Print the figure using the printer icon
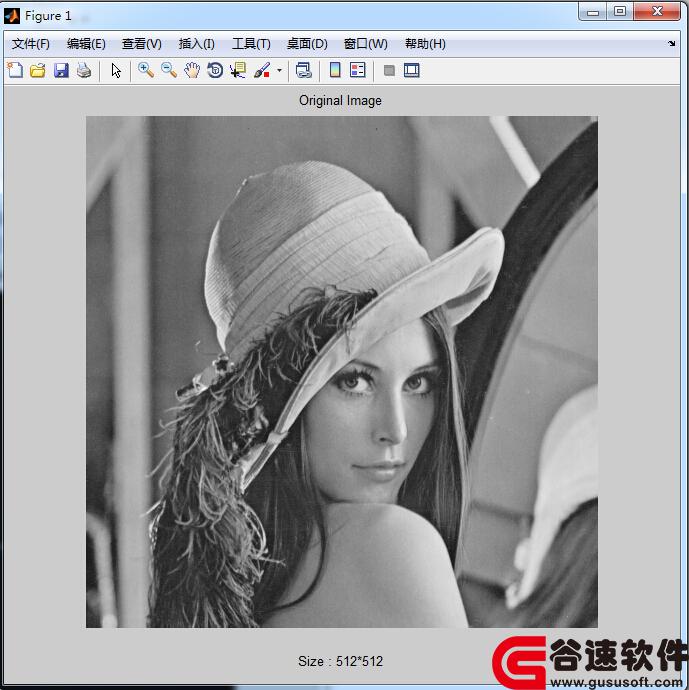The width and height of the screenshot is (689, 690). 84,70
